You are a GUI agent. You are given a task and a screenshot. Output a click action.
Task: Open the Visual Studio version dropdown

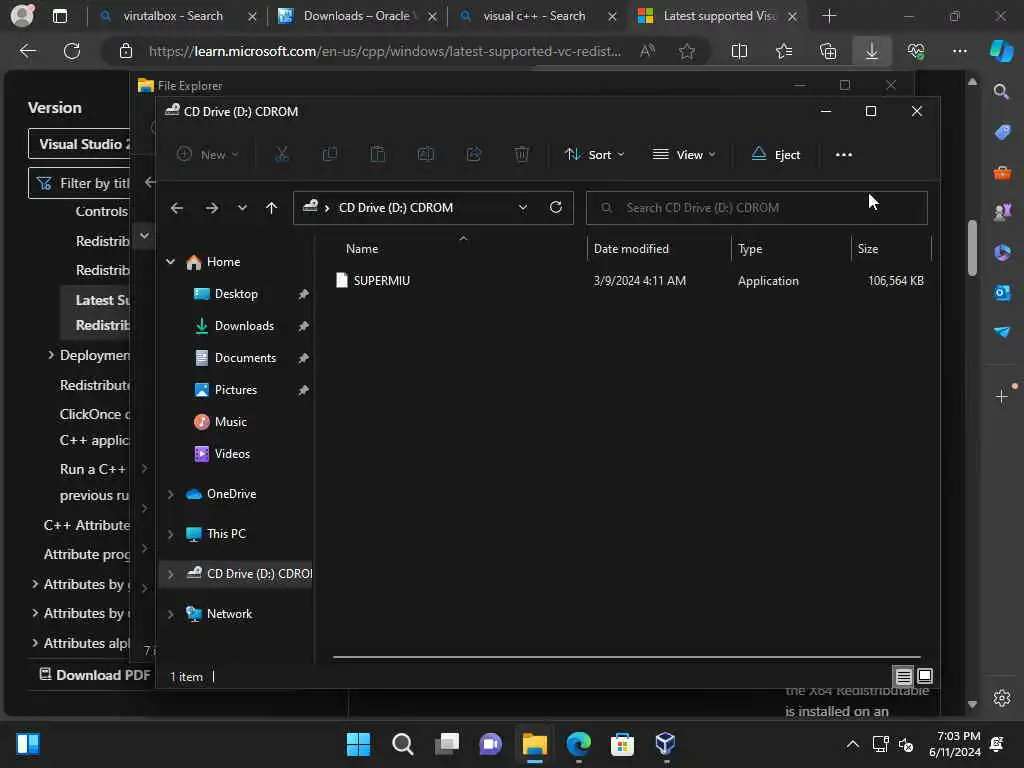point(79,144)
